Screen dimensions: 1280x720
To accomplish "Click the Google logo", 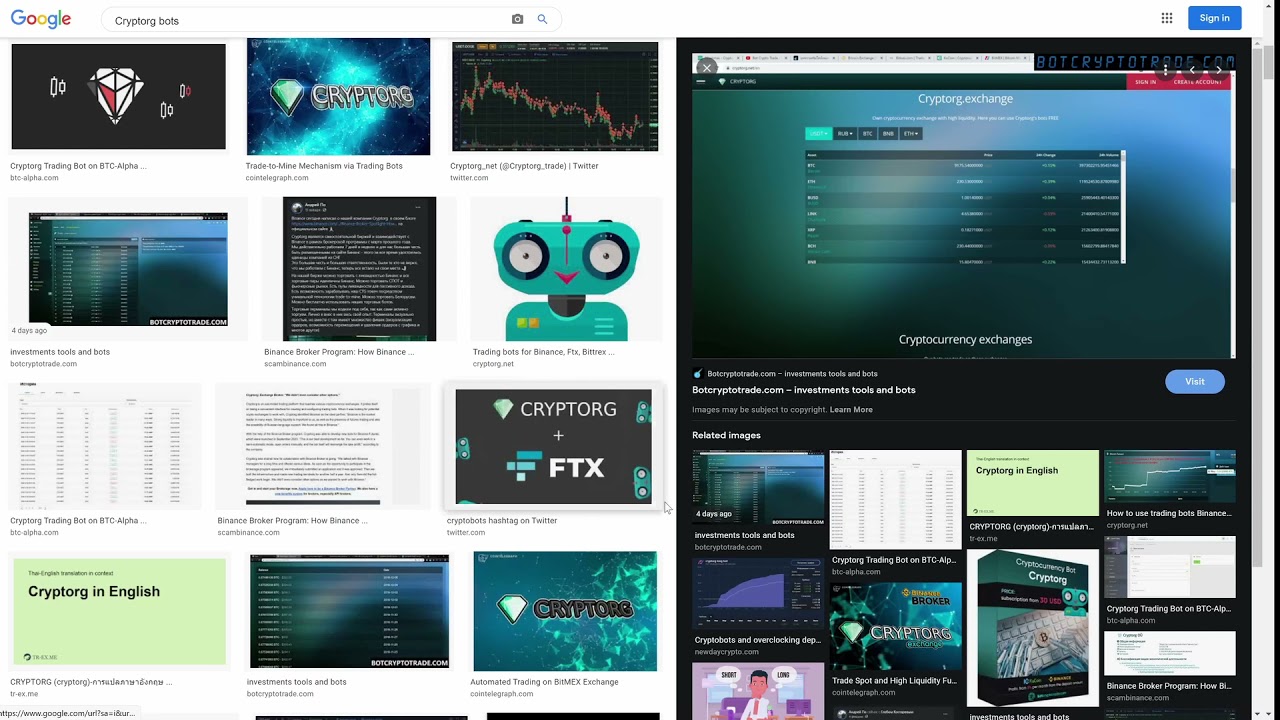I will (41, 19).
